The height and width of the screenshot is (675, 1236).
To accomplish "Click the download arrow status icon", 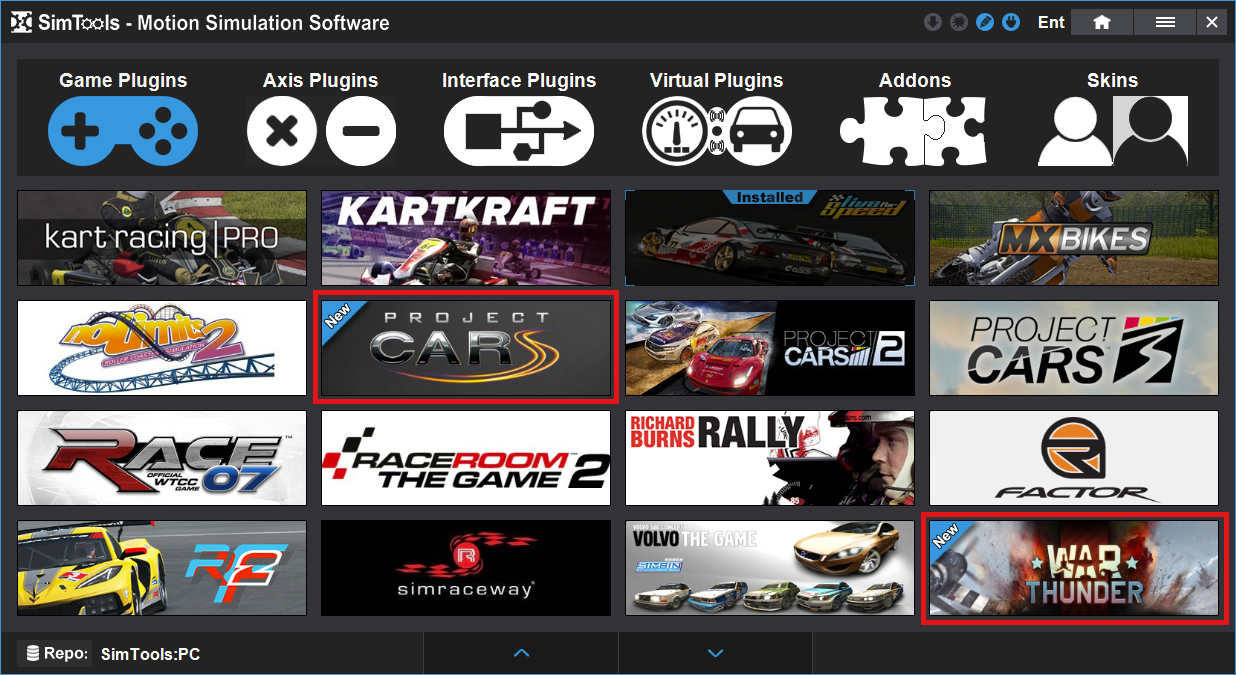I will [x=933, y=22].
